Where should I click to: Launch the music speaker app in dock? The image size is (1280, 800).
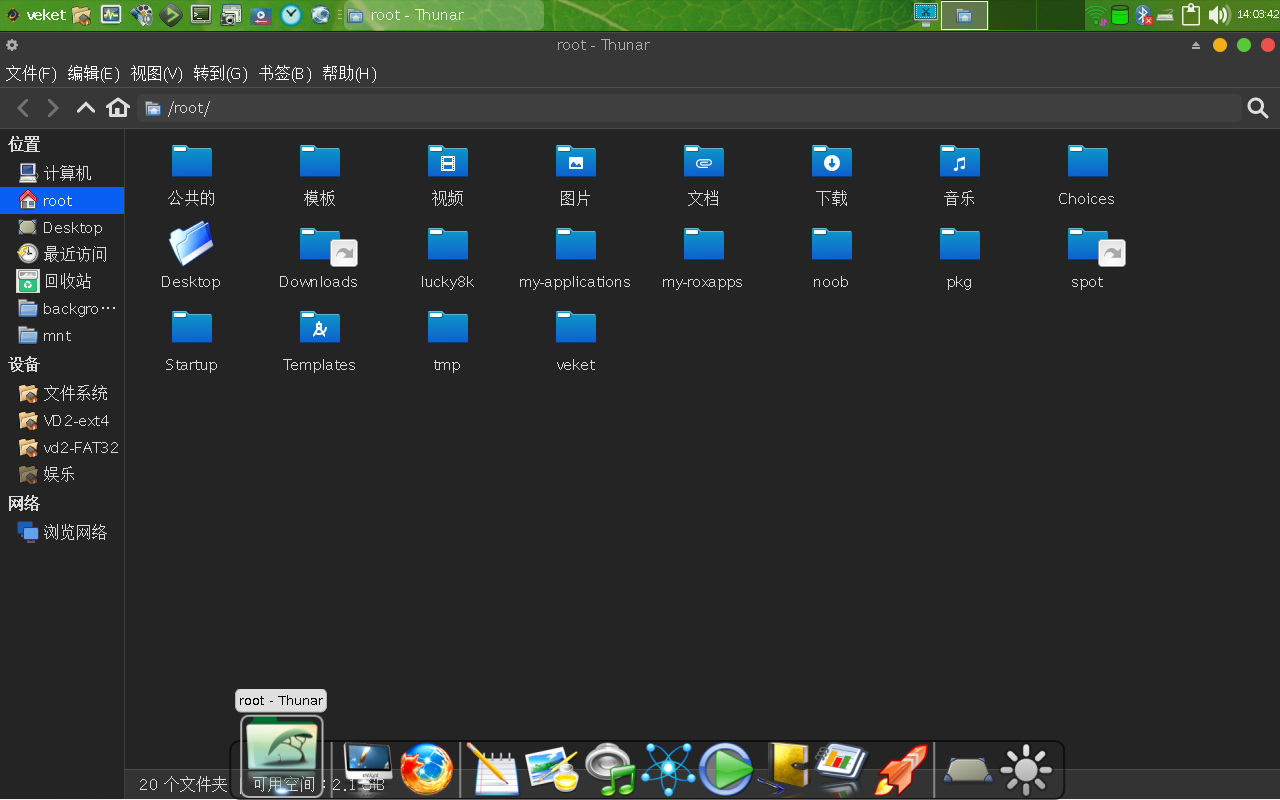(610, 769)
